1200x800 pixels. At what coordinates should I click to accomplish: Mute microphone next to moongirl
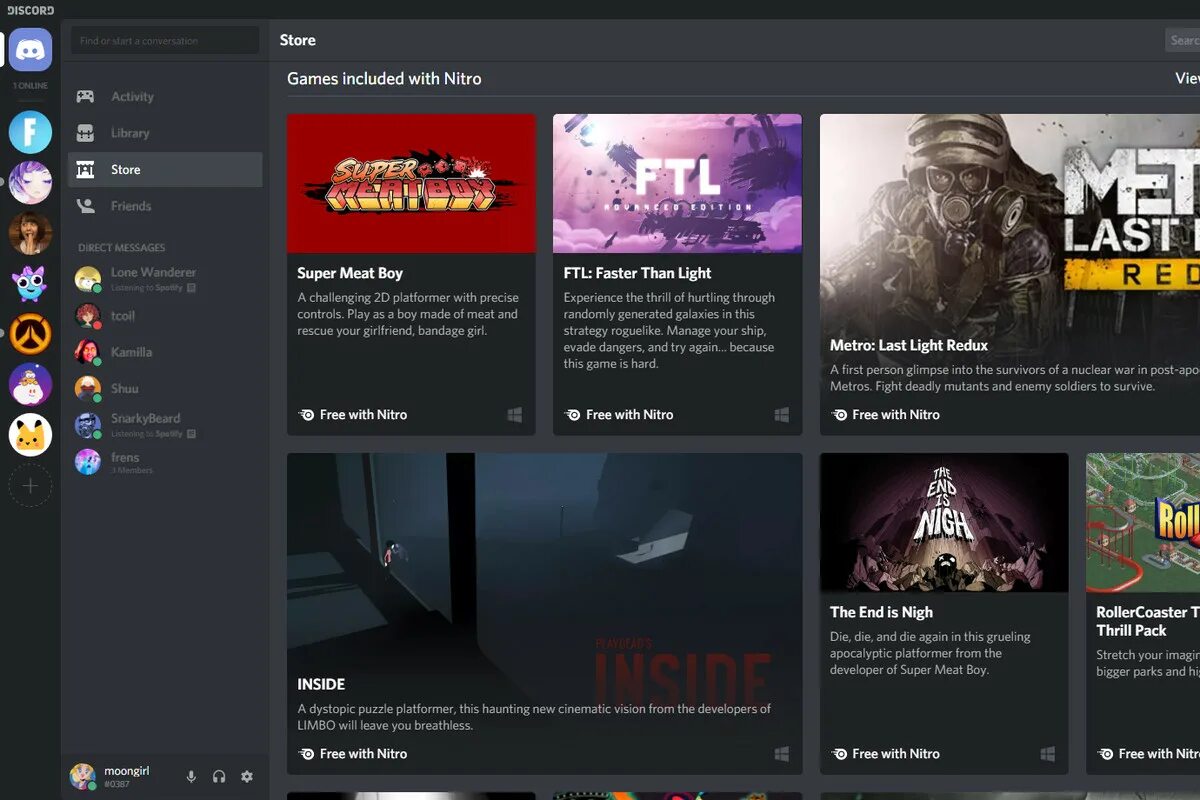191,777
